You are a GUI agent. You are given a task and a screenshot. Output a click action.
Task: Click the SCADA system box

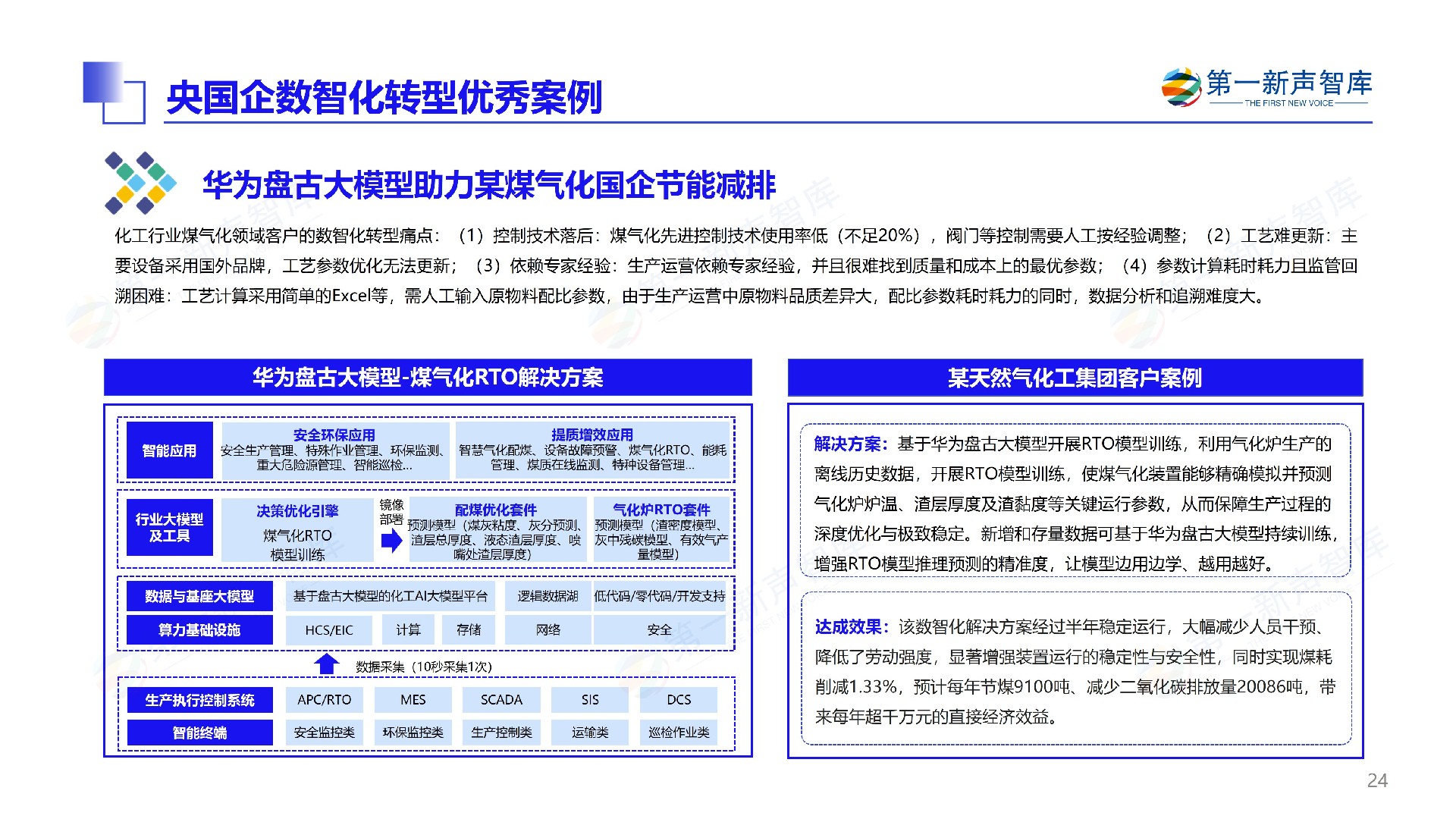[x=501, y=699]
